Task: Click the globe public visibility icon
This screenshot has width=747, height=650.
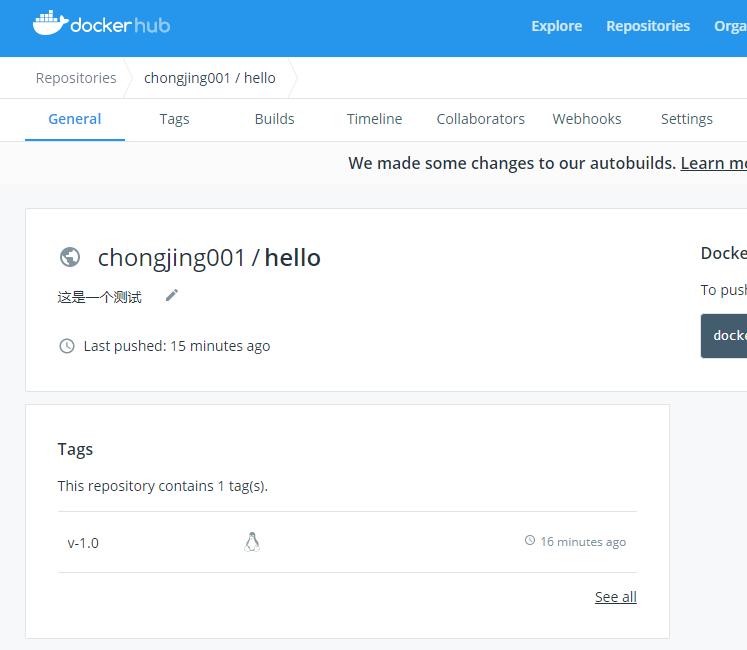Action: [70, 257]
